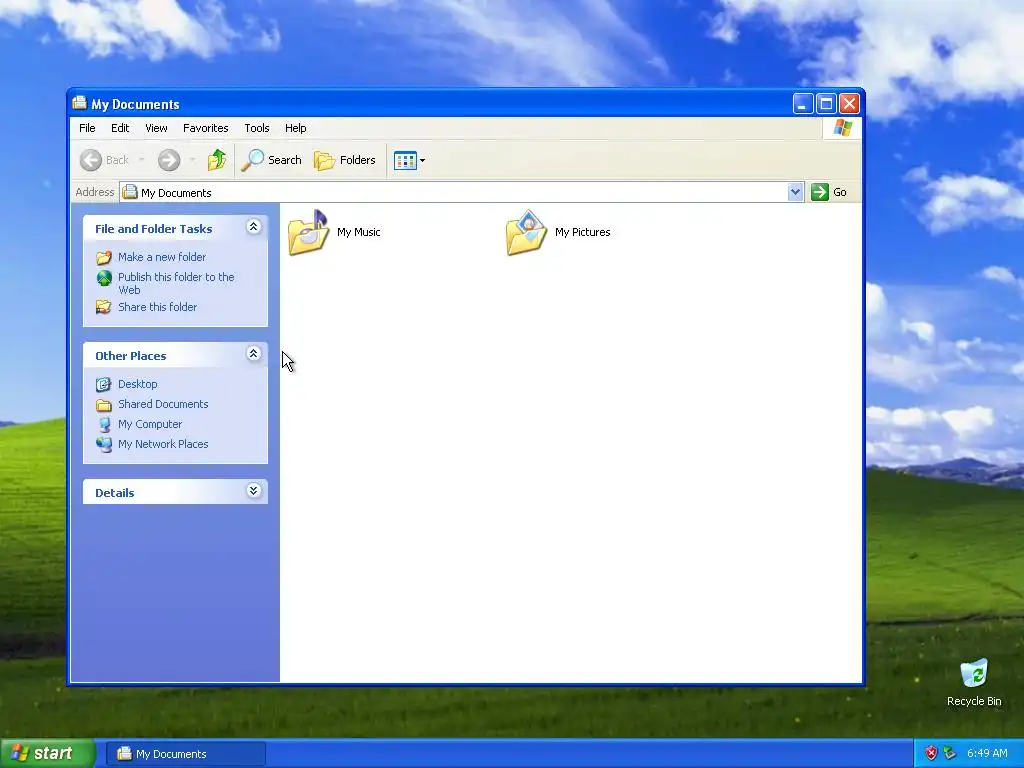The width and height of the screenshot is (1024, 768).
Task: Close the My Documents window
Action: tap(849, 103)
